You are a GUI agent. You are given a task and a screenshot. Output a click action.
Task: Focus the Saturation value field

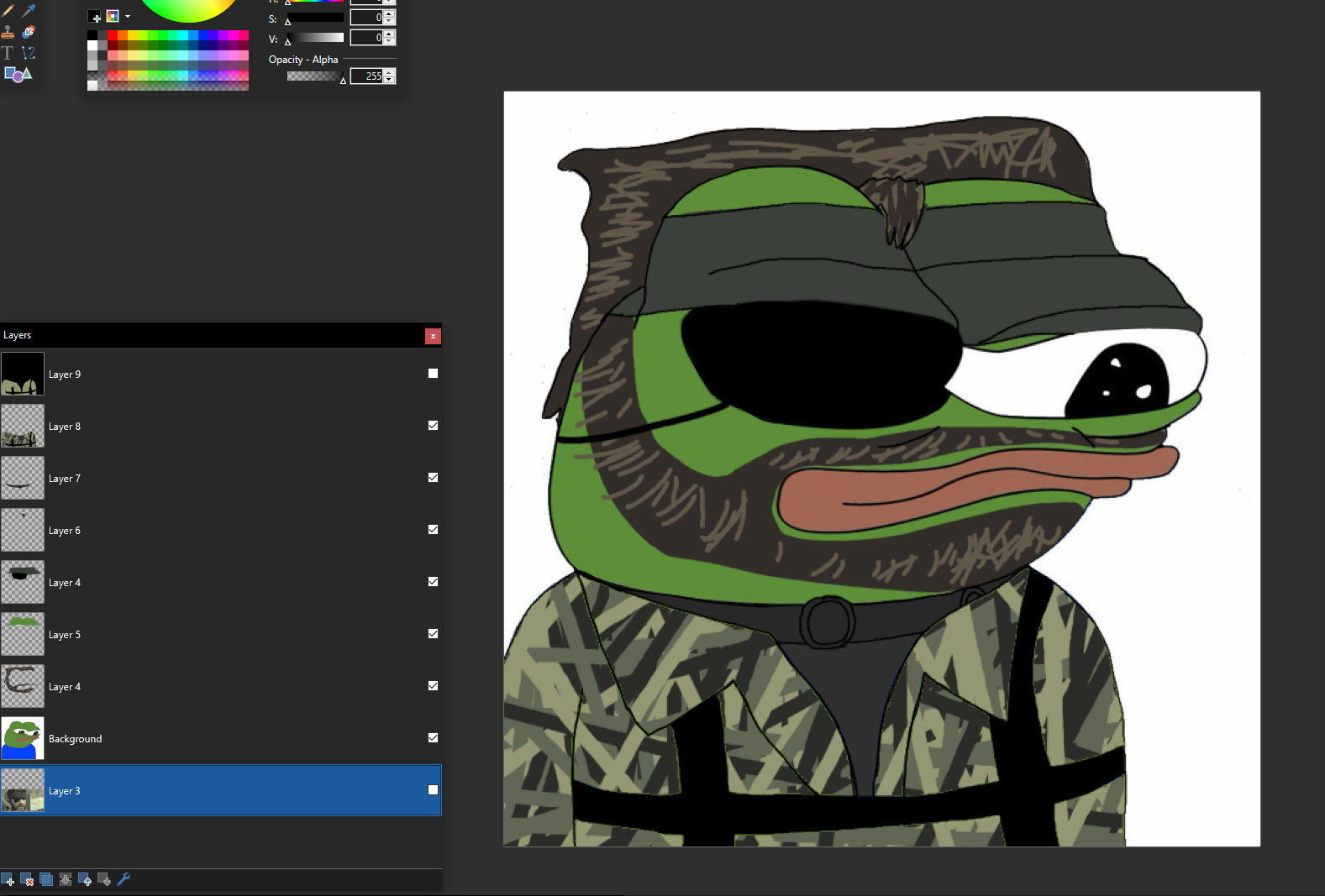pyautogui.click(x=366, y=18)
